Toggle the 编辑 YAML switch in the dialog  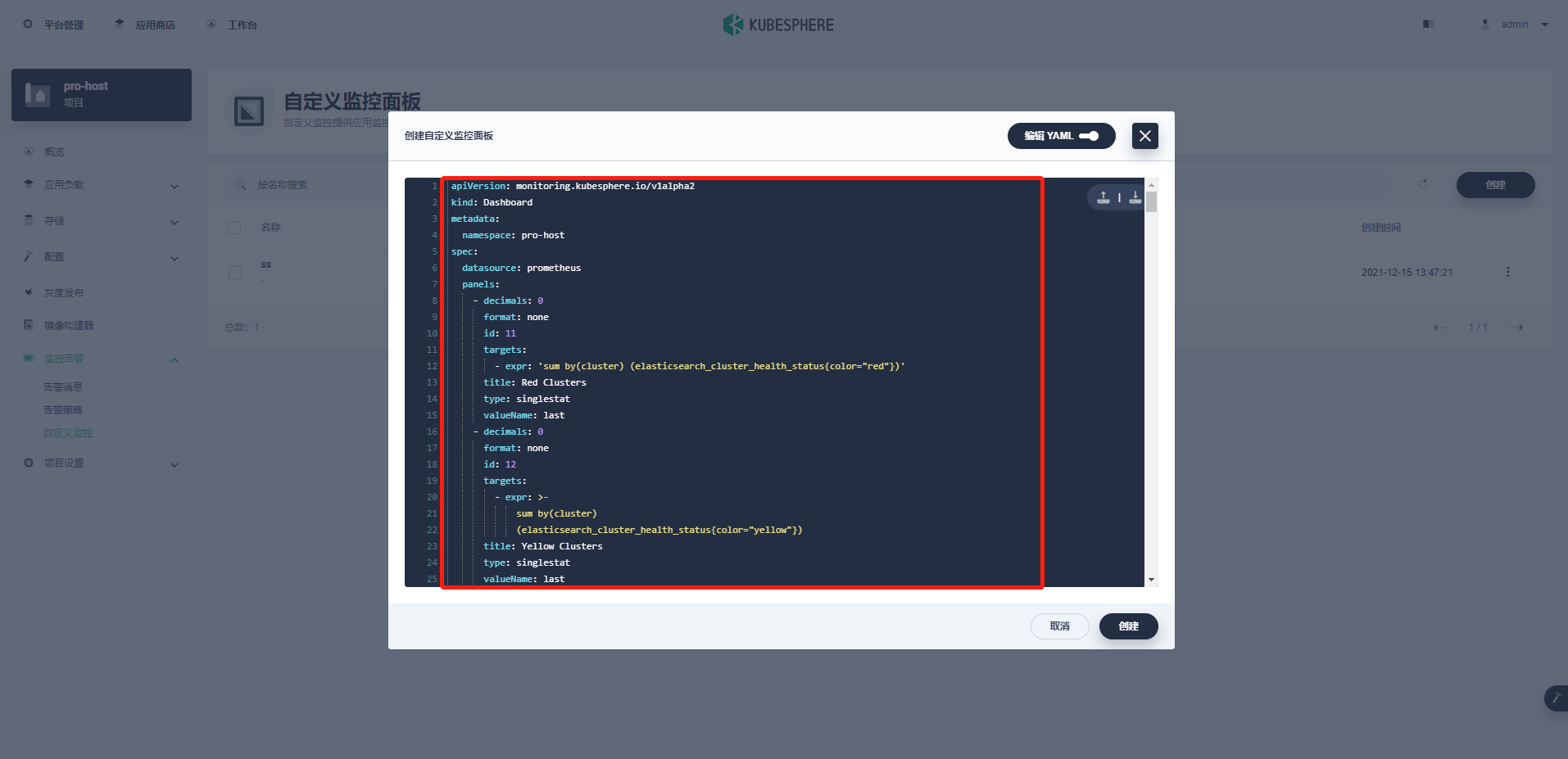[x=1090, y=136]
